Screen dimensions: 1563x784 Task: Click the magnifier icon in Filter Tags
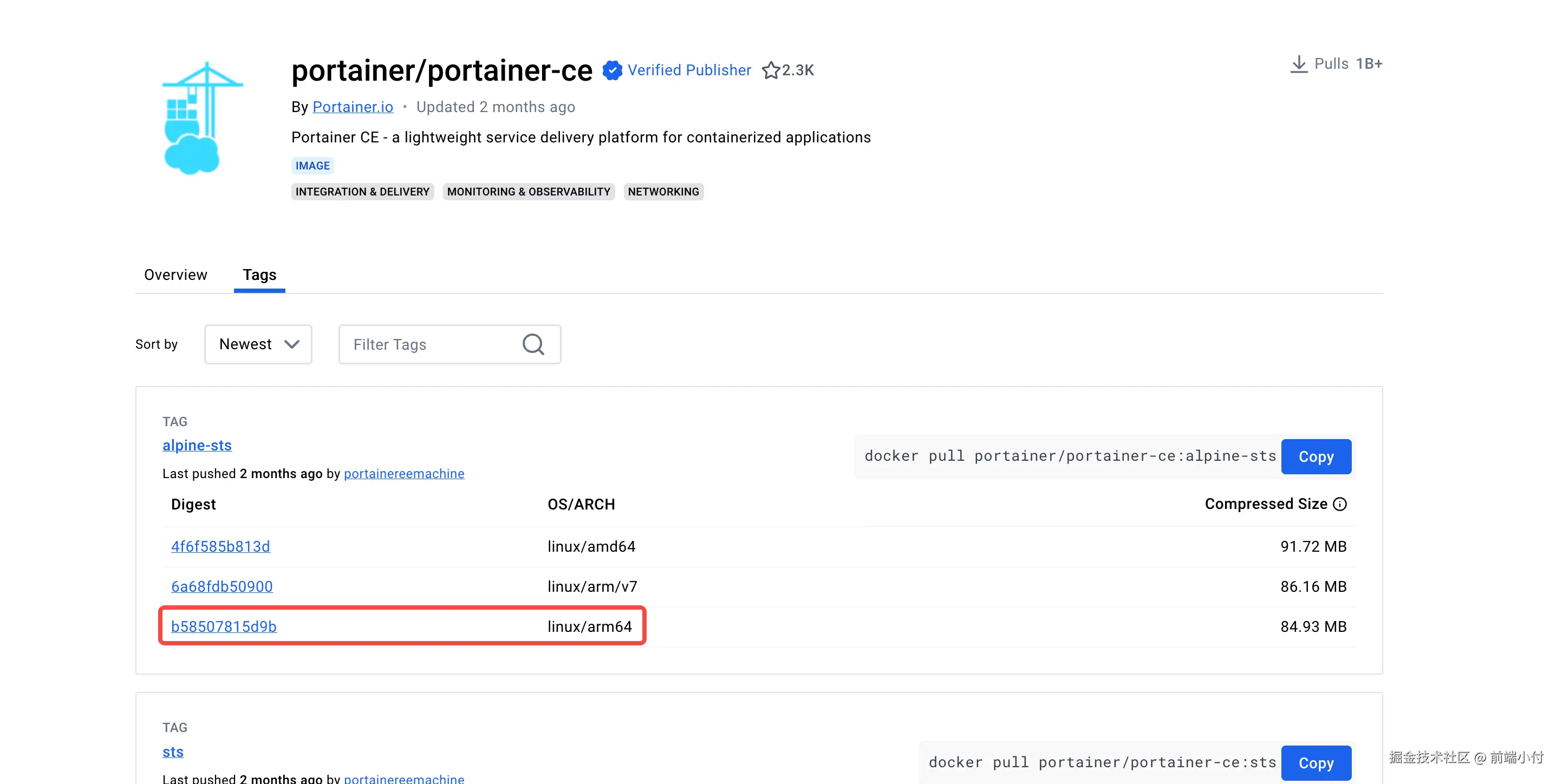[533, 345]
